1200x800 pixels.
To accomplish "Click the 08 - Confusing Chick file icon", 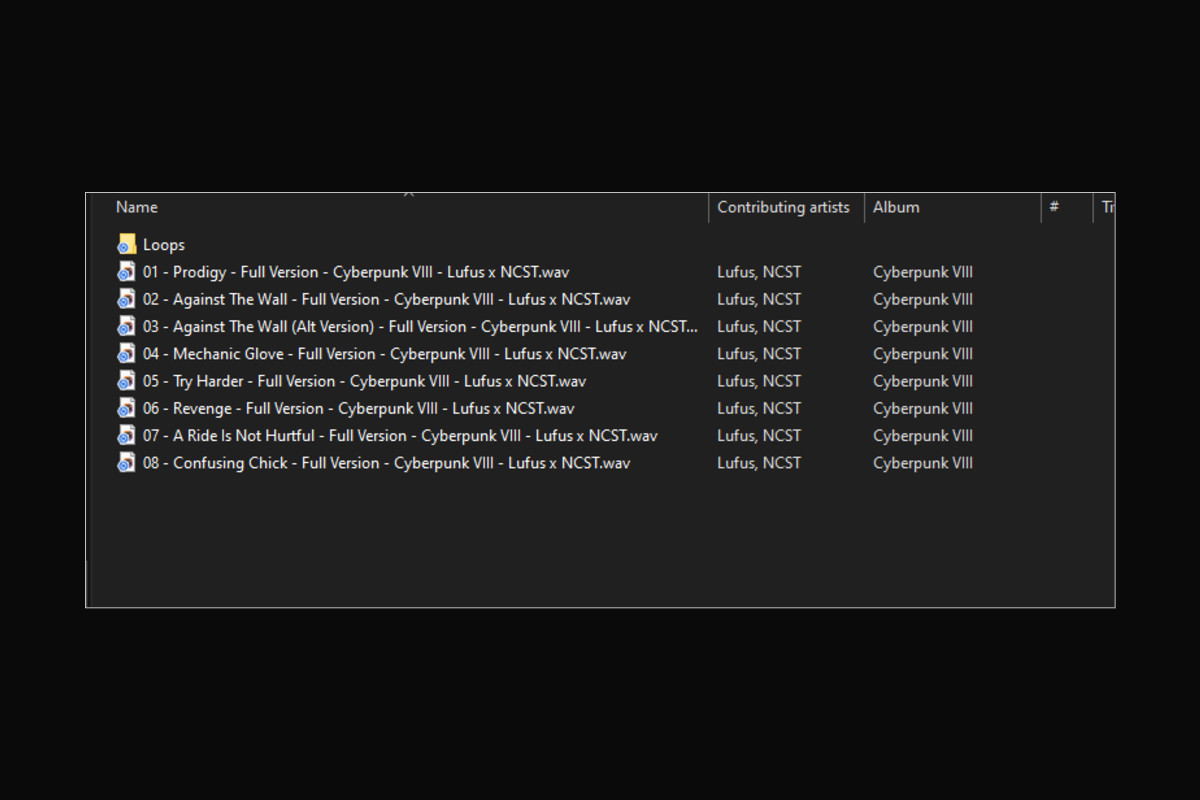I will pos(126,462).
